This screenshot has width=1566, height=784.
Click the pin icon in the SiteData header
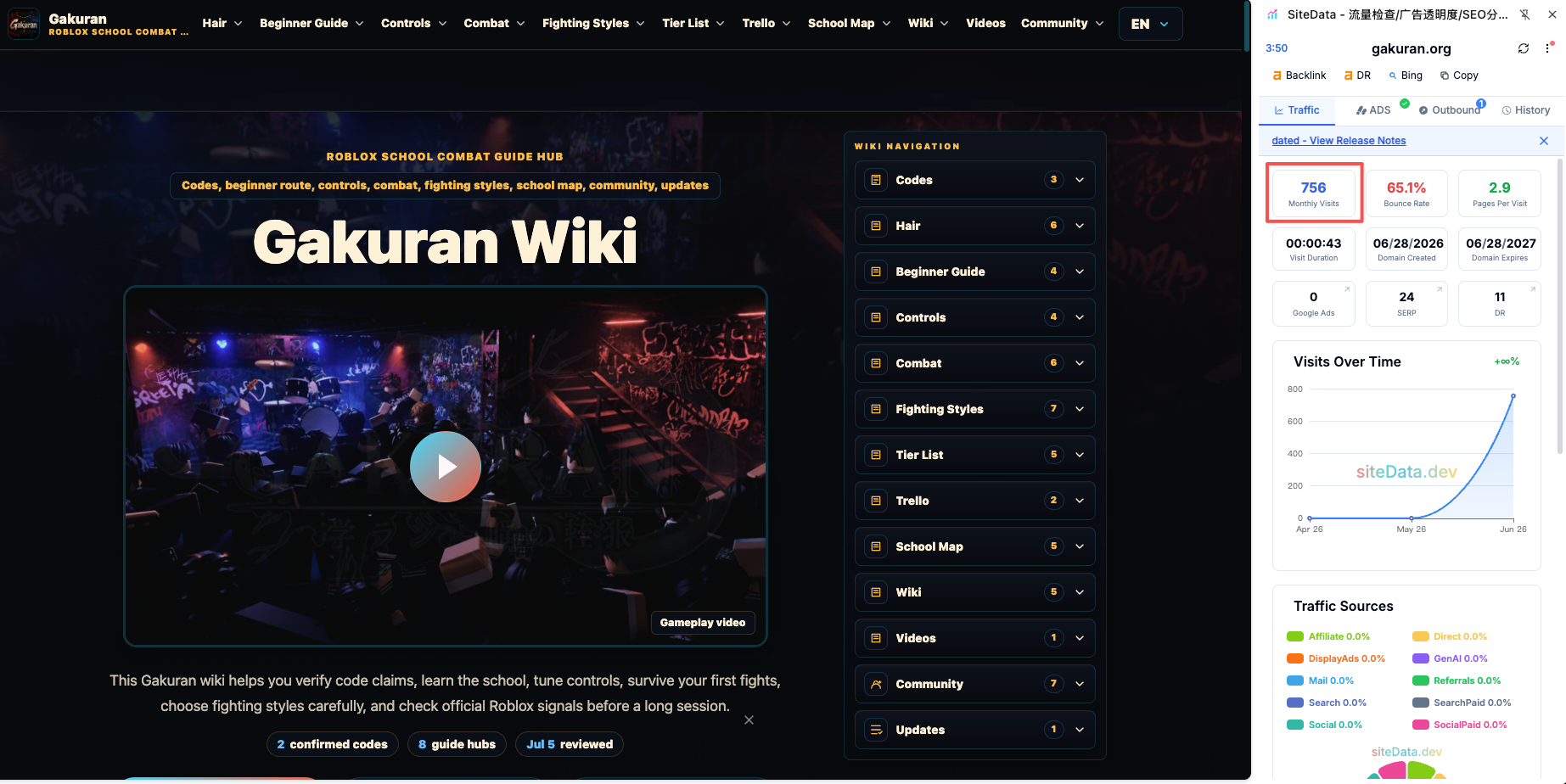(1525, 14)
